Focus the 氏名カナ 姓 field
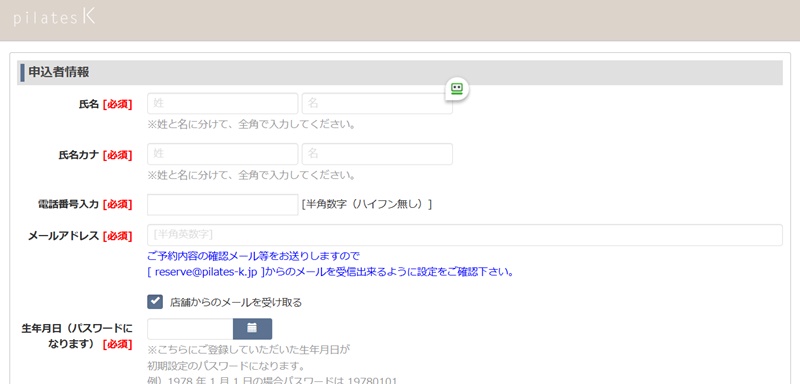The image size is (800, 384). click(222, 154)
